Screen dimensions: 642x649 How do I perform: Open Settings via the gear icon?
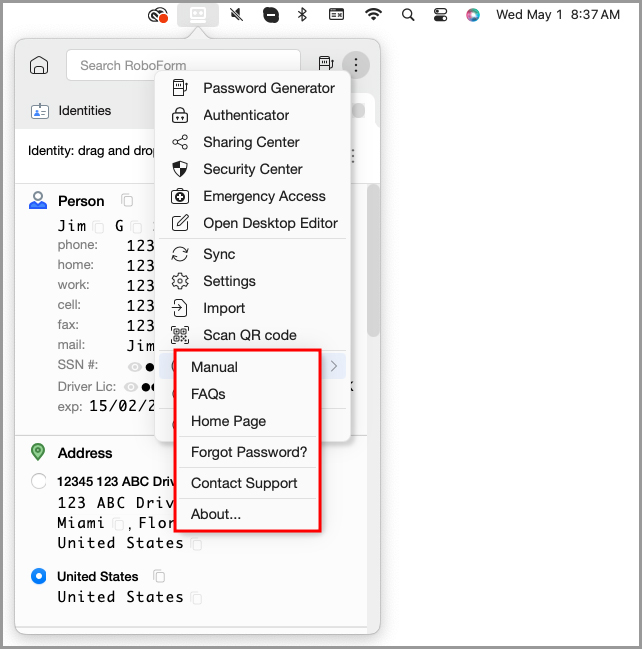(180, 281)
